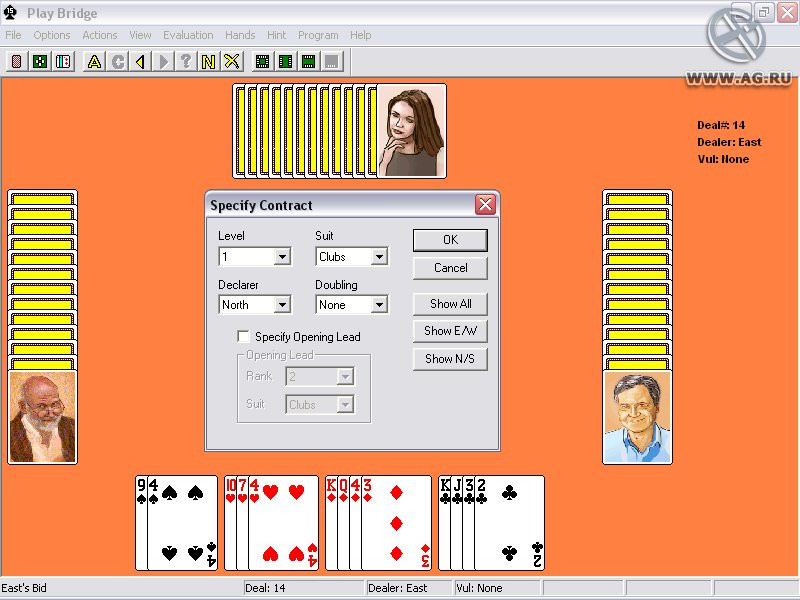The height and width of the screenshot is (600, 800).
Task: Open the Evaluation menu
Action: coord(188,35)
